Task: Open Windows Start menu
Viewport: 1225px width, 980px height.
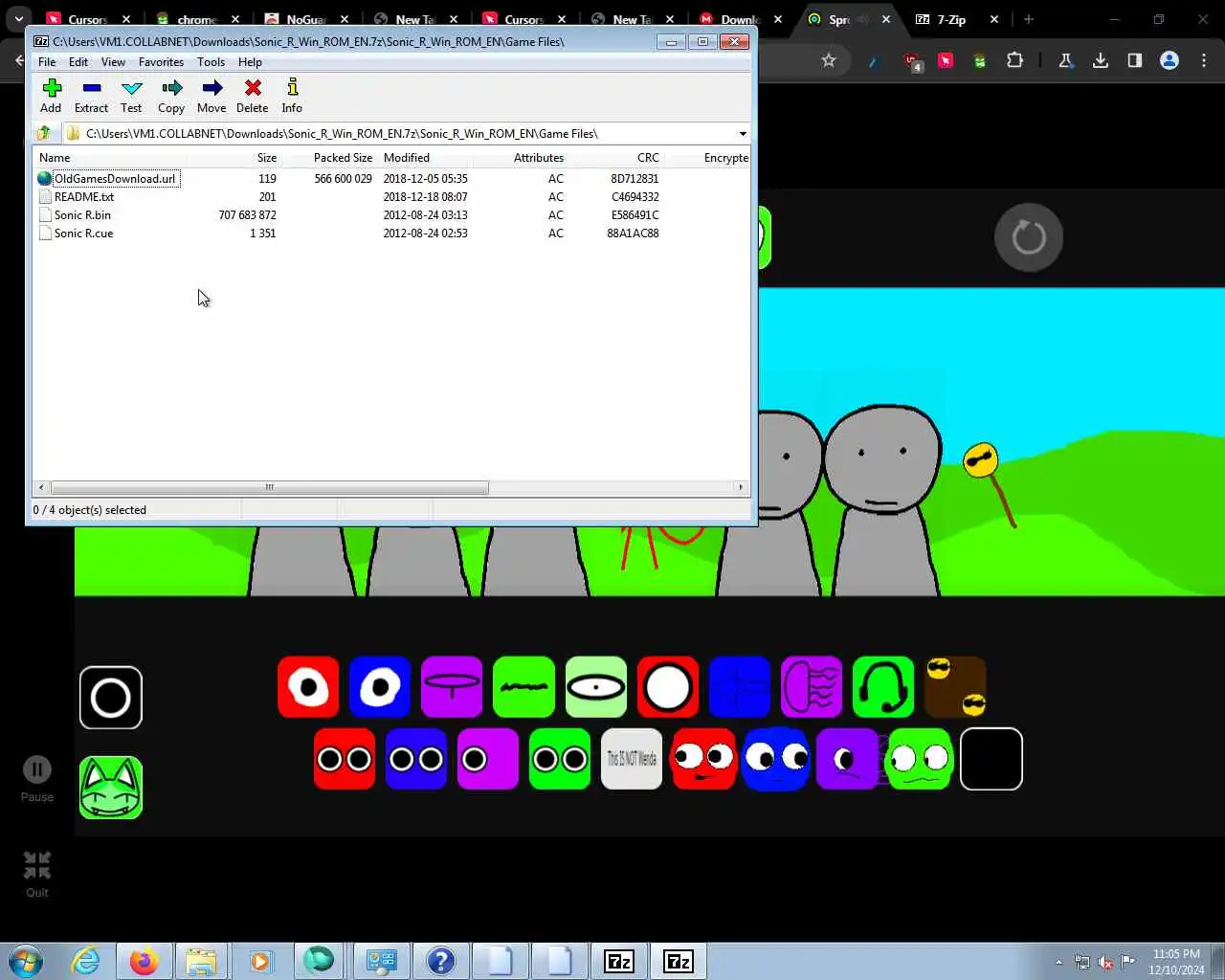Action: (26, 961)
